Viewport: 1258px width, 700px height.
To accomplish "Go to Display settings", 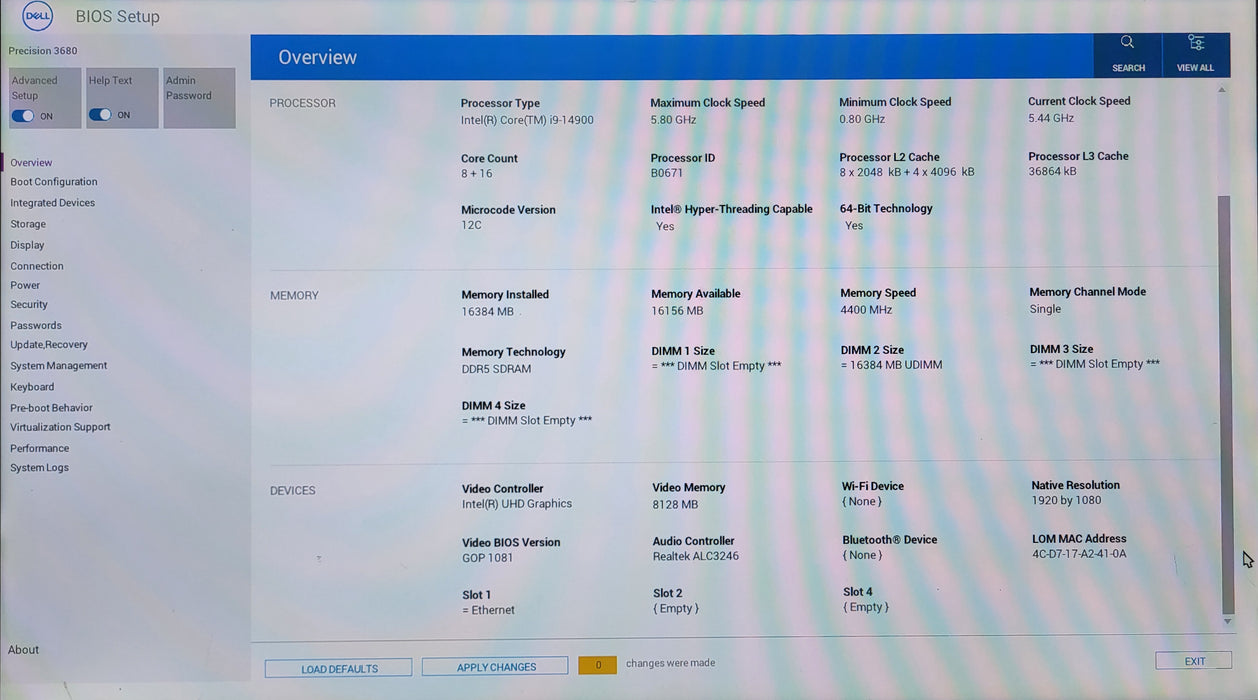I will (x=27, y=245).
